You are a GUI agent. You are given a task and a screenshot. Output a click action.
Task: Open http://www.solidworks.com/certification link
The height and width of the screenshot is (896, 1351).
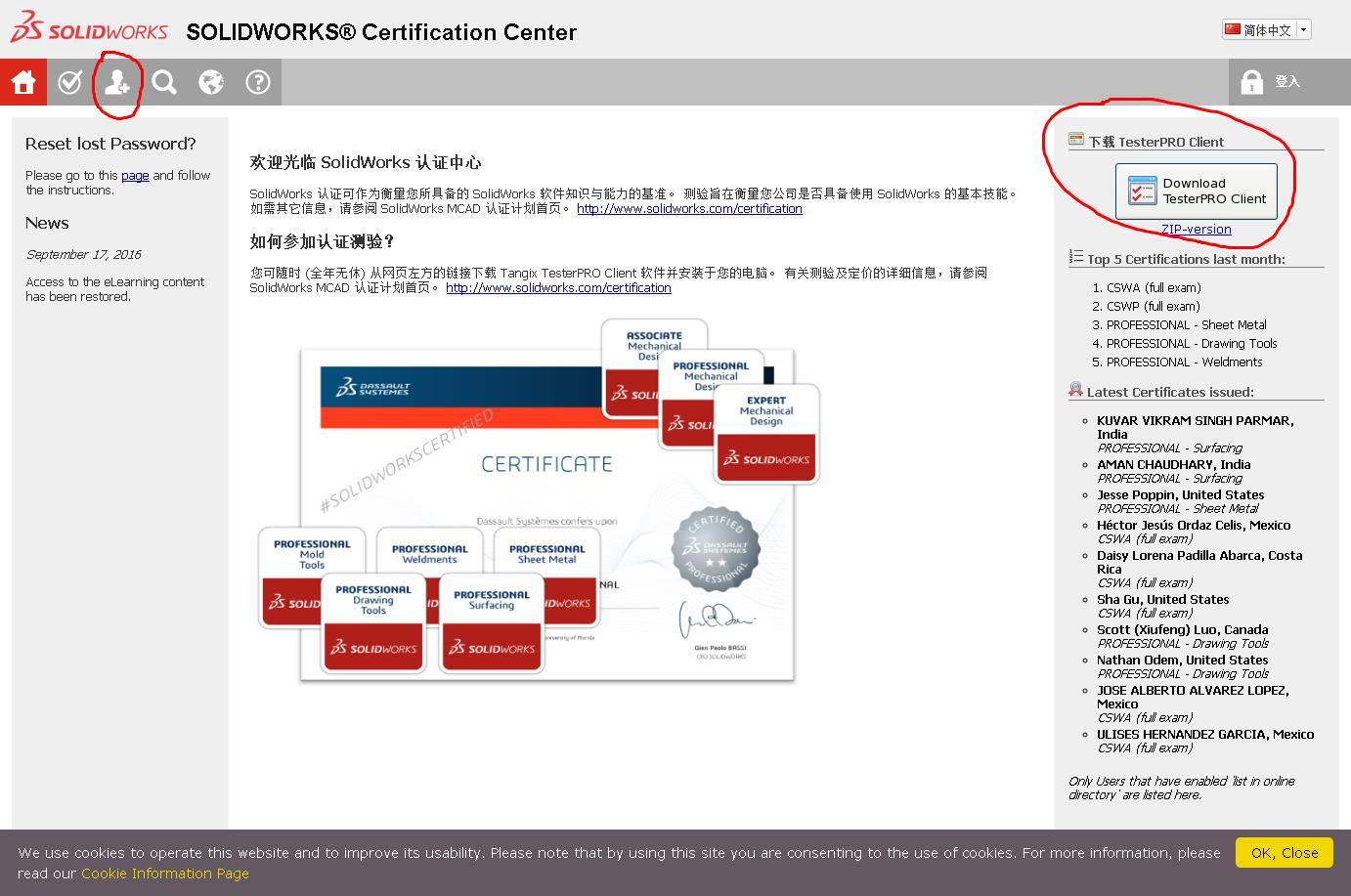click(689, 208)
